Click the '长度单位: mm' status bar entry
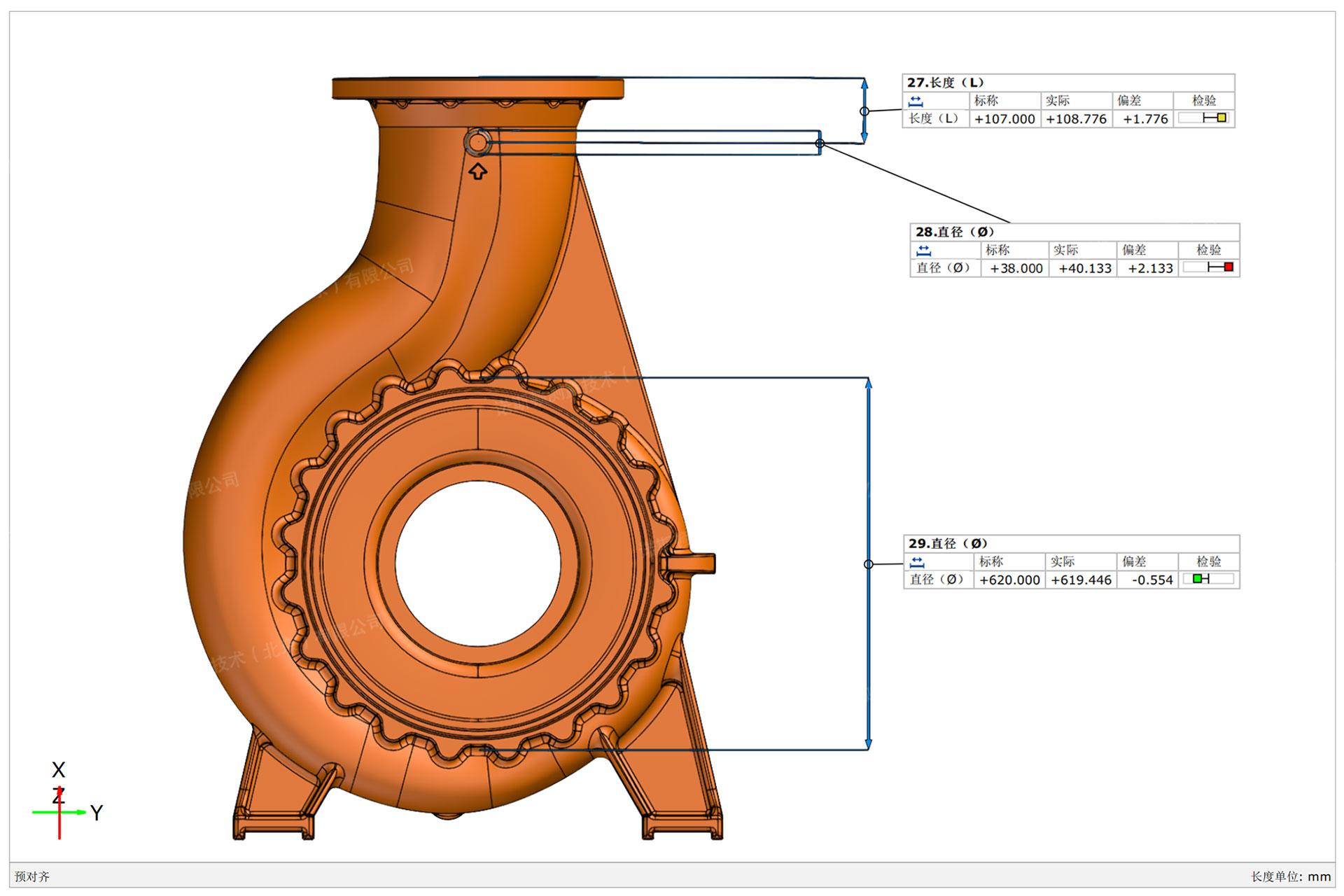 pyautogui.click(x=1291, y=876)
